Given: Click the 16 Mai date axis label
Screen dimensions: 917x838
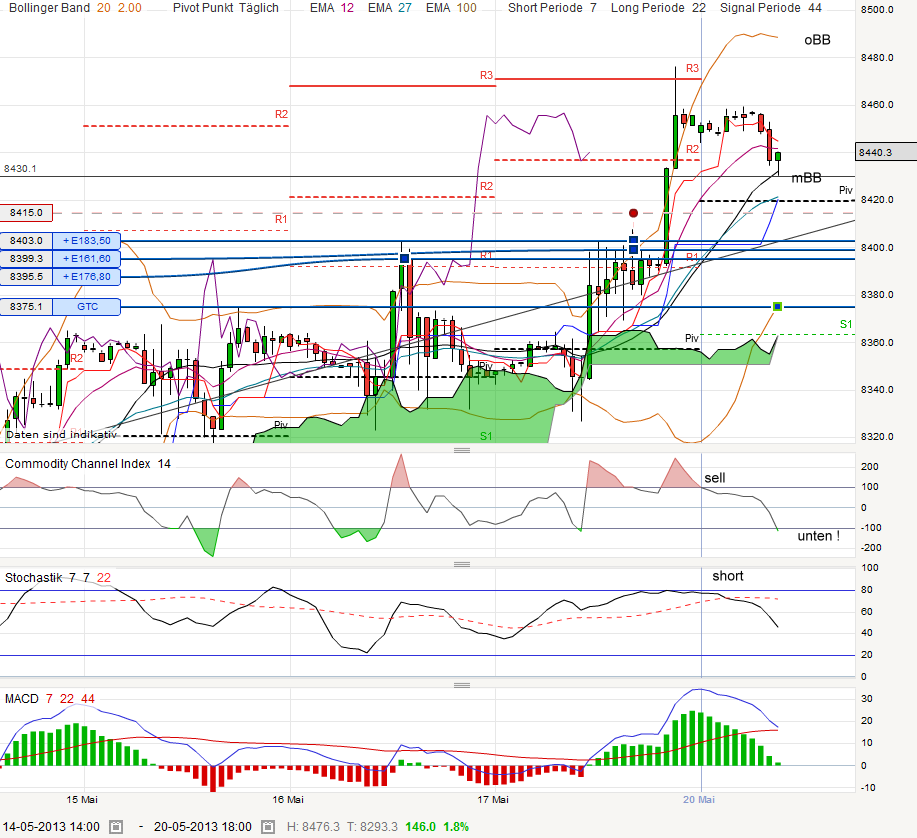Looking at the screenshot, I should 288,799.
